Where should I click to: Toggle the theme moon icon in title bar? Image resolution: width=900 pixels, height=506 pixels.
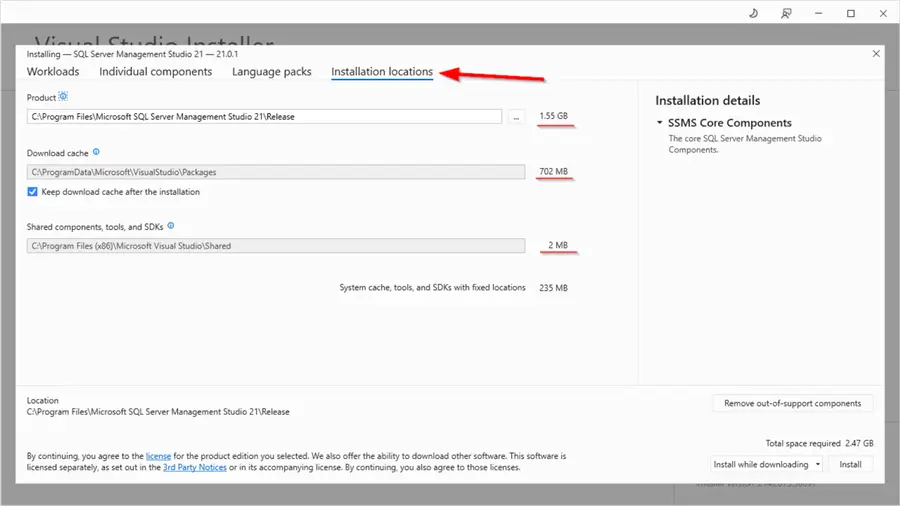point(752,13)
